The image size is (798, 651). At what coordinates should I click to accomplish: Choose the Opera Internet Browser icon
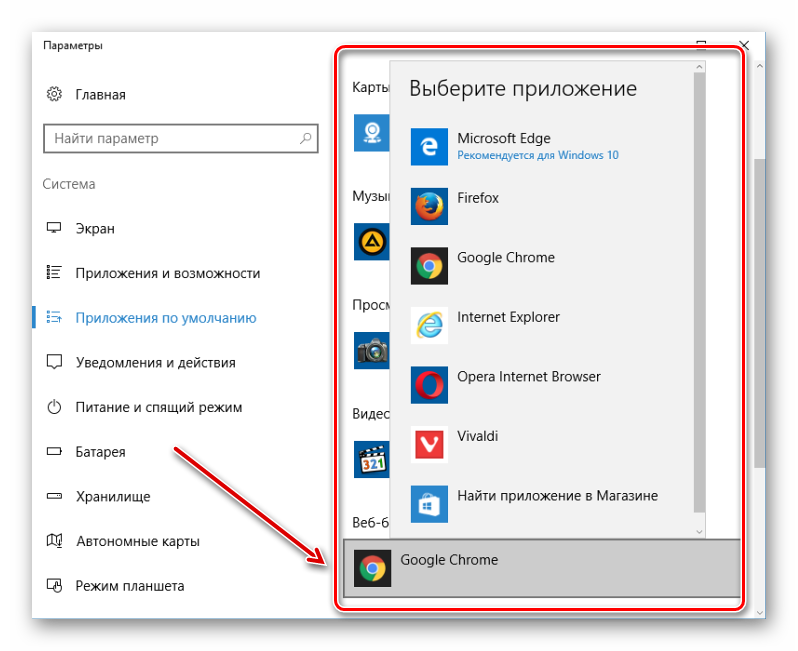(x=429, y=385)
